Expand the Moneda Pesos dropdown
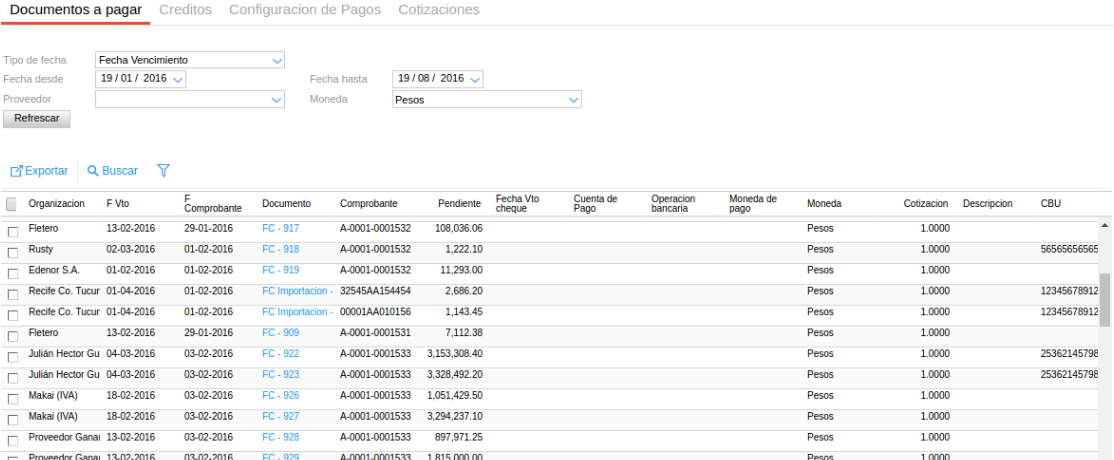This screenshot has width=1114, height=460. (x=573, y=100)
